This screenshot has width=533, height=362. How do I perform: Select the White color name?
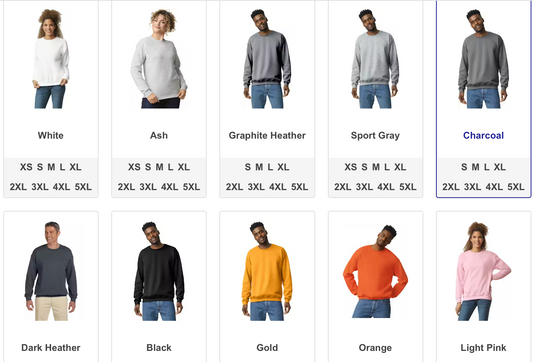coord(51,135)
